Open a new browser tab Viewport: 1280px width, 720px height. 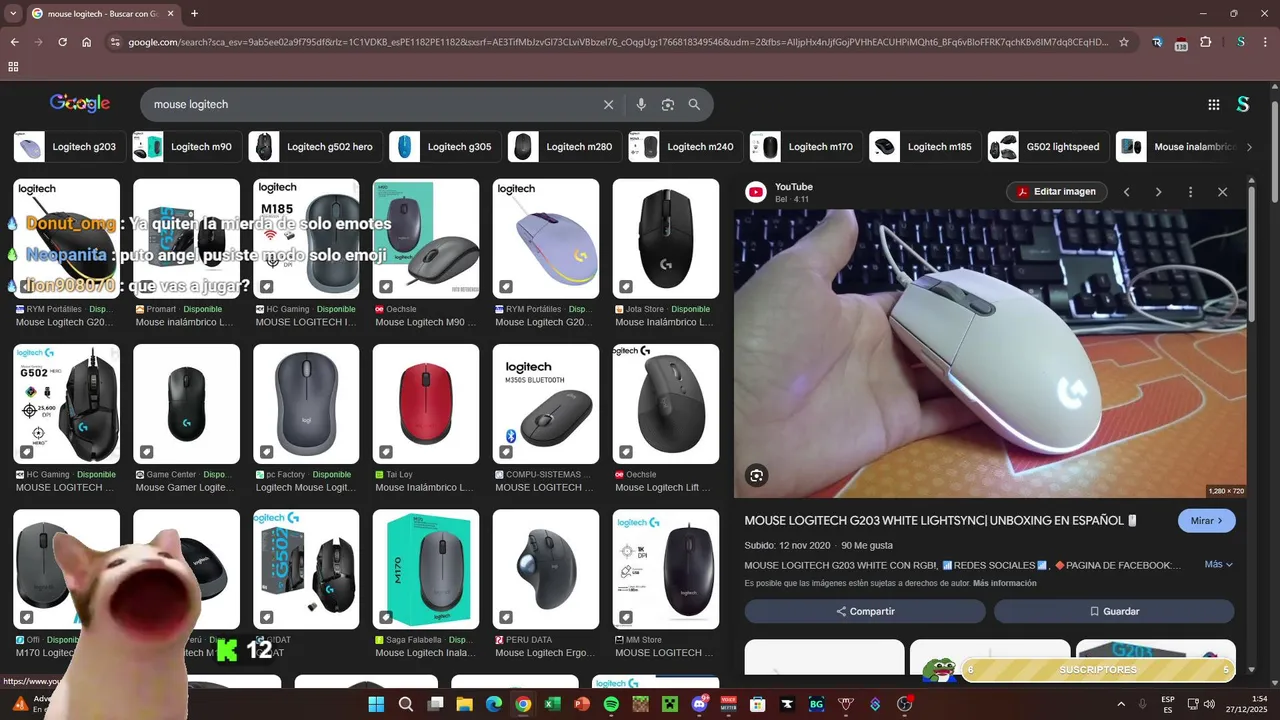(194, 14)
